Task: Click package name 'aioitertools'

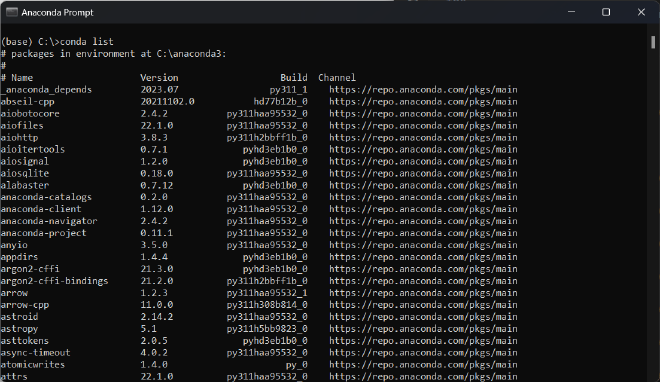Action: pyautogui.click(x=33, y=149)
